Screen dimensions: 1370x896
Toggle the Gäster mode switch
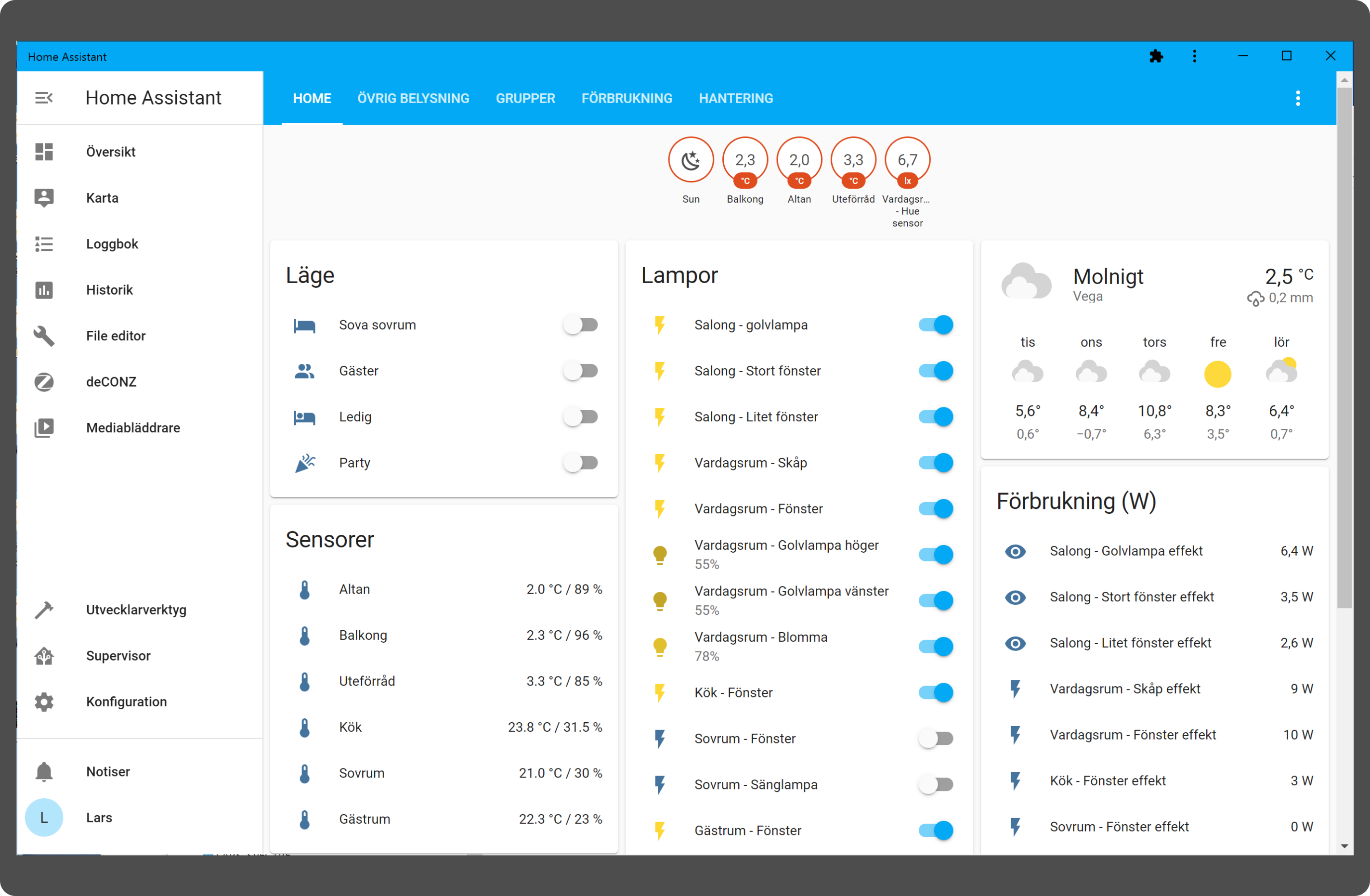[x=581, y=371]
